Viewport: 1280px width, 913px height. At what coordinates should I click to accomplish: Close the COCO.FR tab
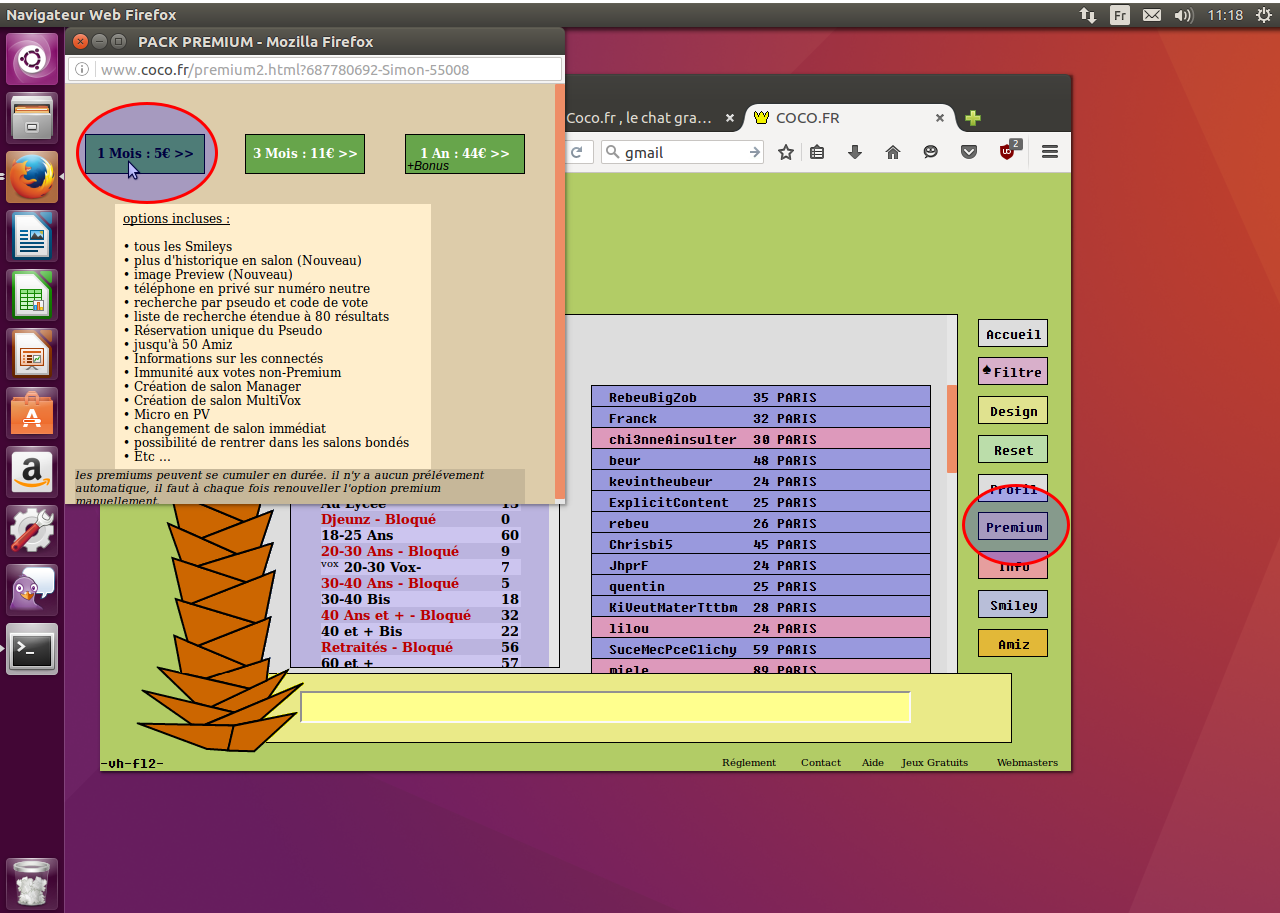tap(940, 118)
